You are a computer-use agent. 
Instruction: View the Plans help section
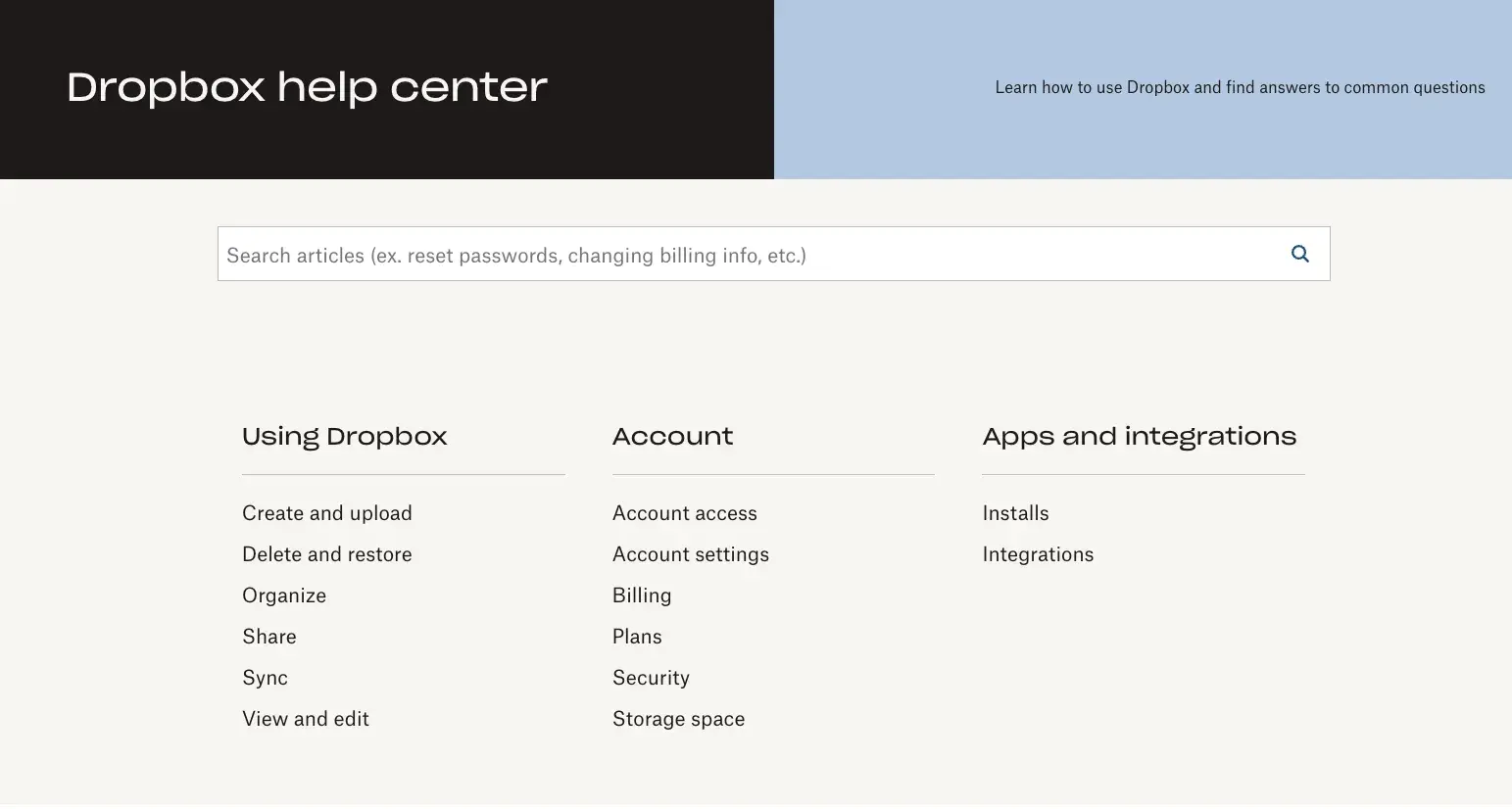pyautogui.click(x=637, y=636)
